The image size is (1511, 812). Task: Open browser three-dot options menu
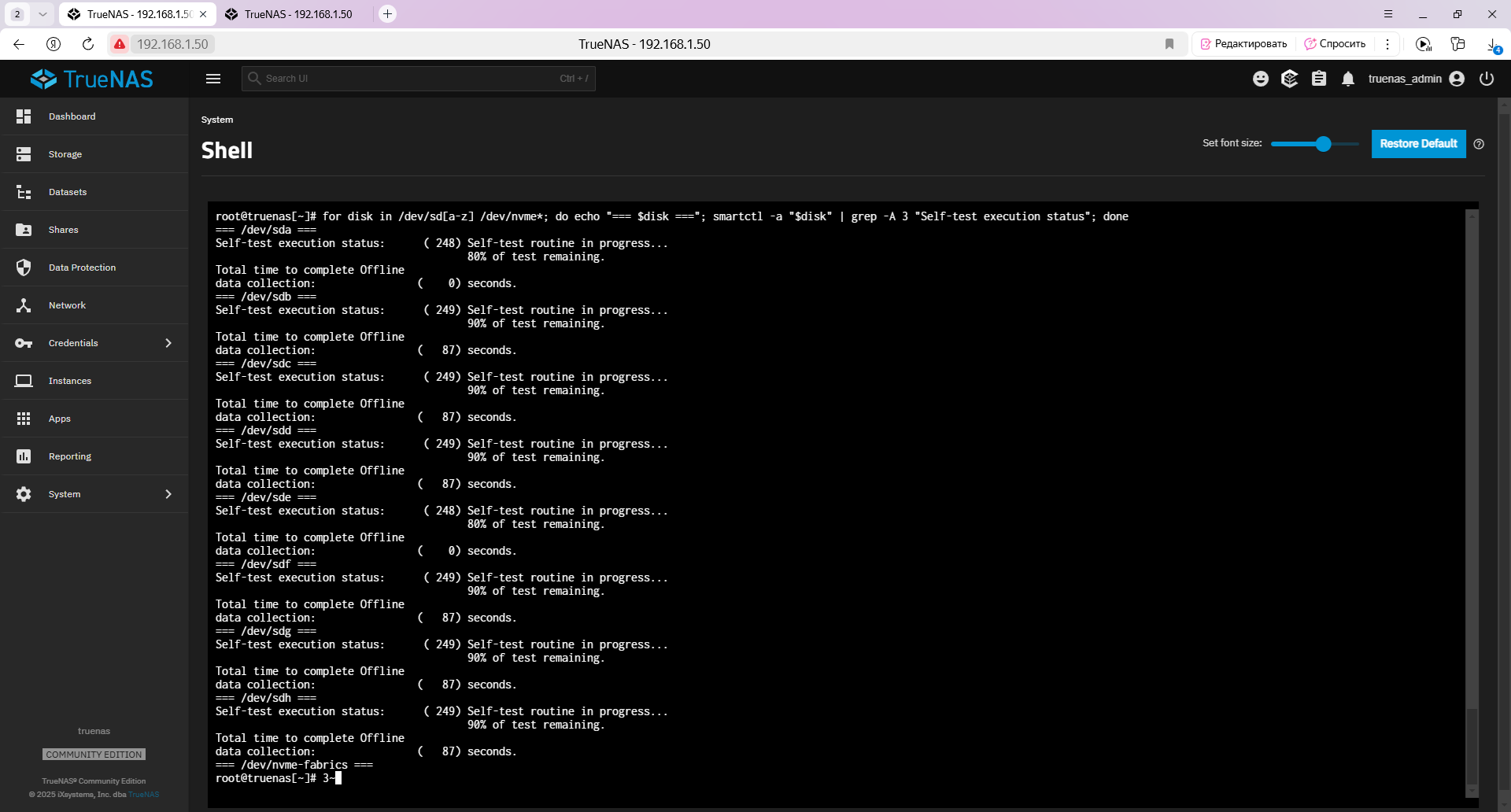coord(1387,44)
